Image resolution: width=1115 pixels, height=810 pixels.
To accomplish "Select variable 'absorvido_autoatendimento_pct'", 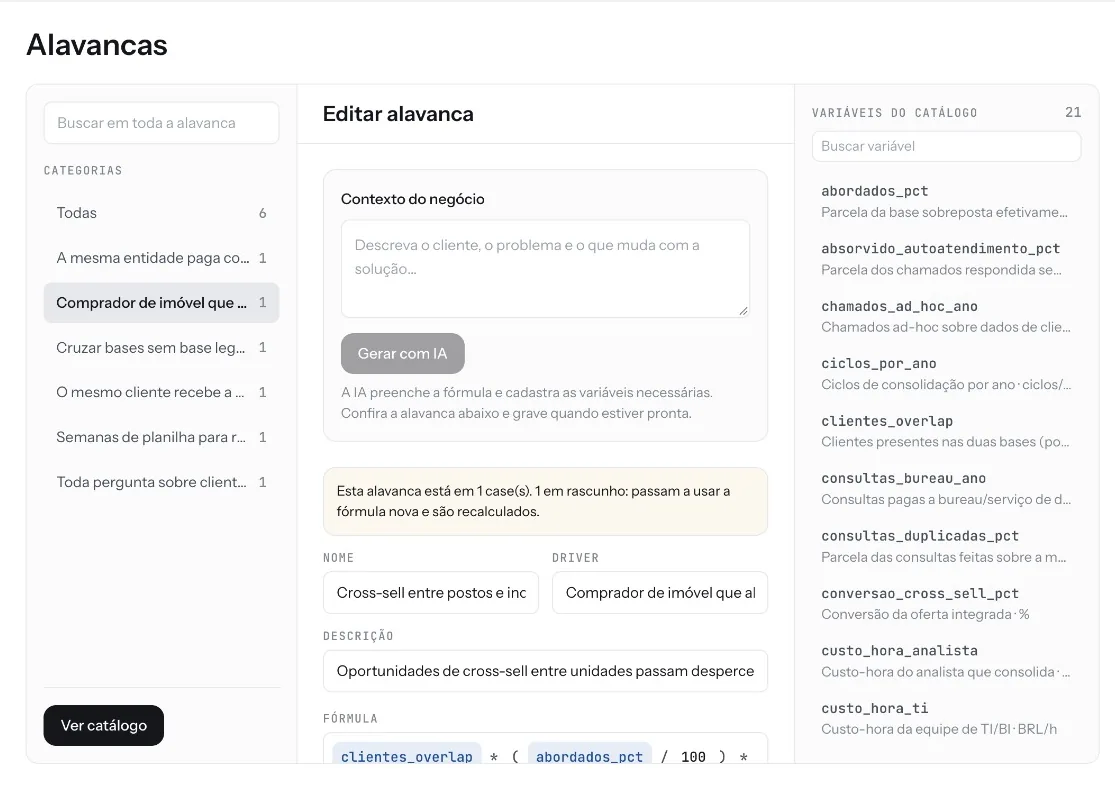I will (946, 259).
